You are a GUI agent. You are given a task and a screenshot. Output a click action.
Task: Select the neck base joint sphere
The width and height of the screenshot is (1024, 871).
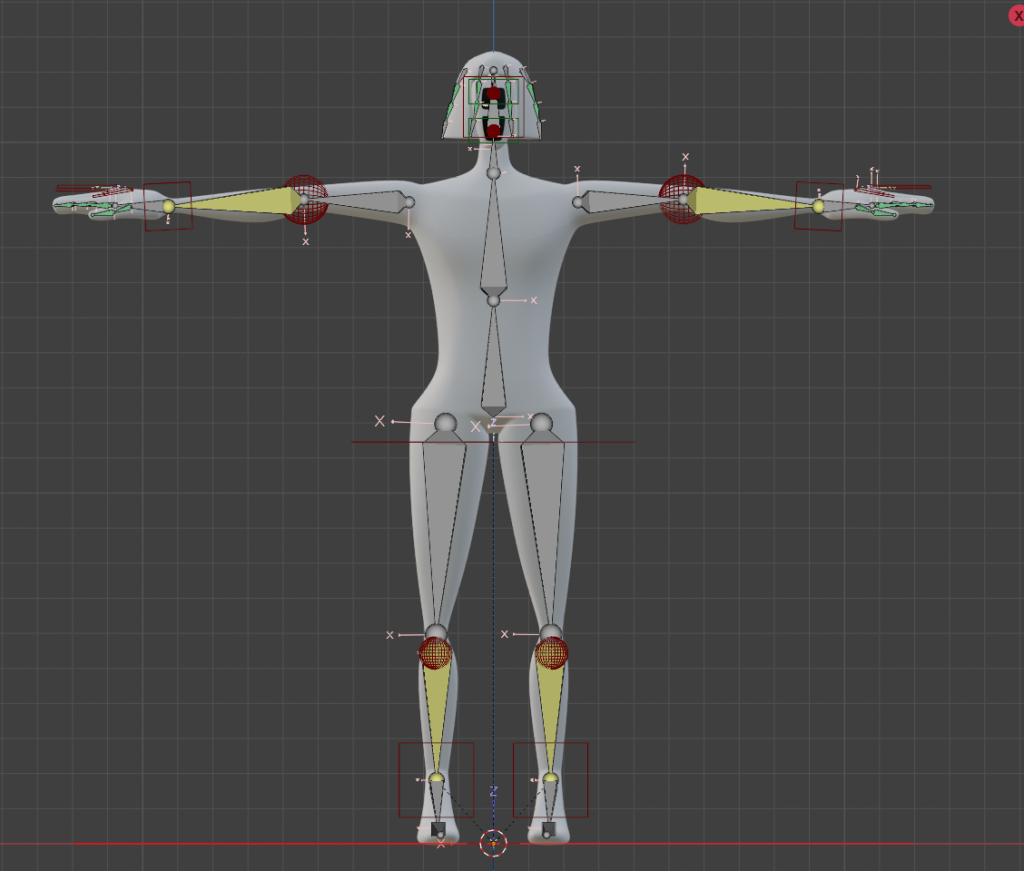pos(494,173)
